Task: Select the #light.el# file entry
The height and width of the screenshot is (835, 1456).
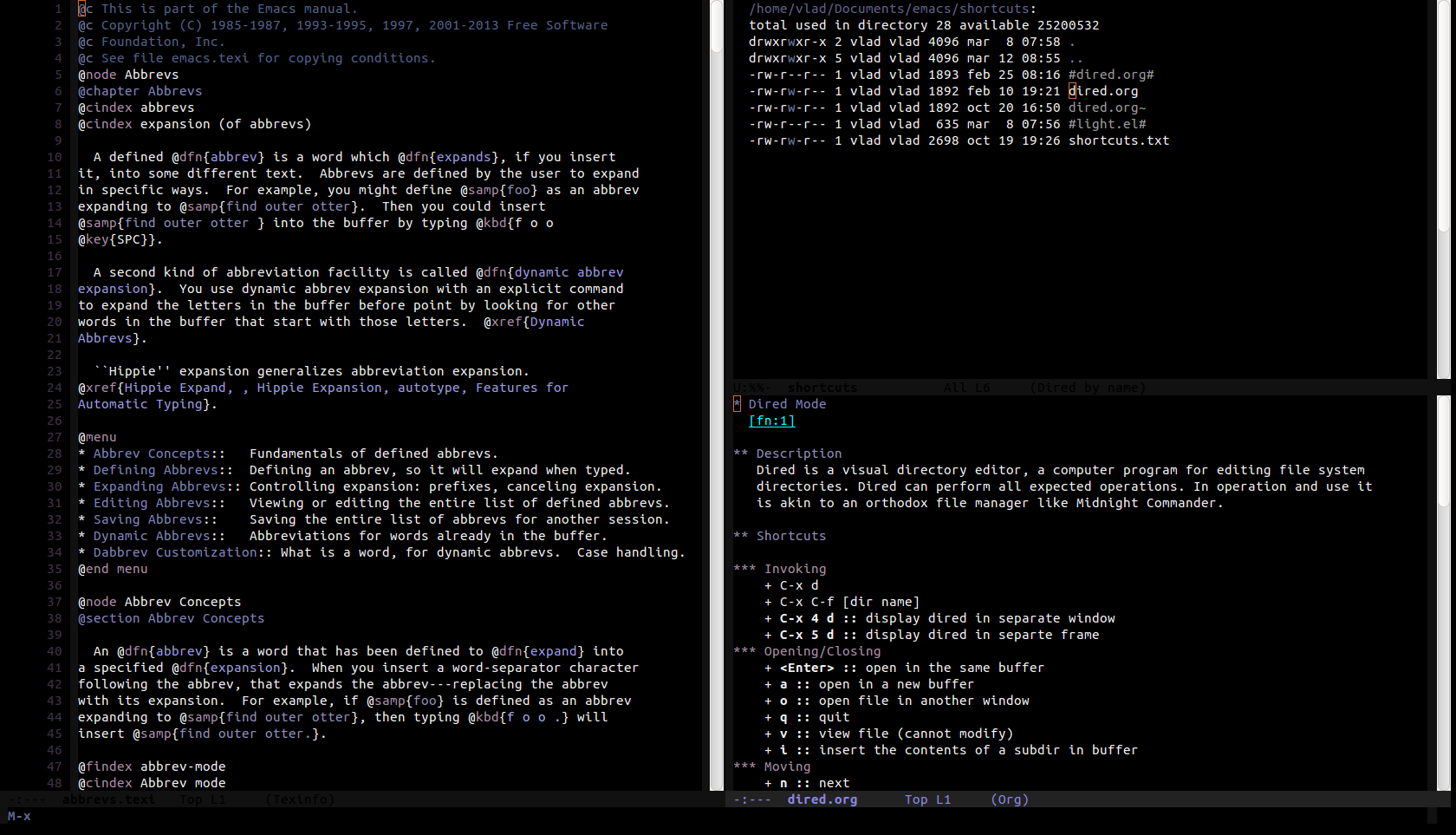Action: pyautogui.click(x=1108, y=124)
